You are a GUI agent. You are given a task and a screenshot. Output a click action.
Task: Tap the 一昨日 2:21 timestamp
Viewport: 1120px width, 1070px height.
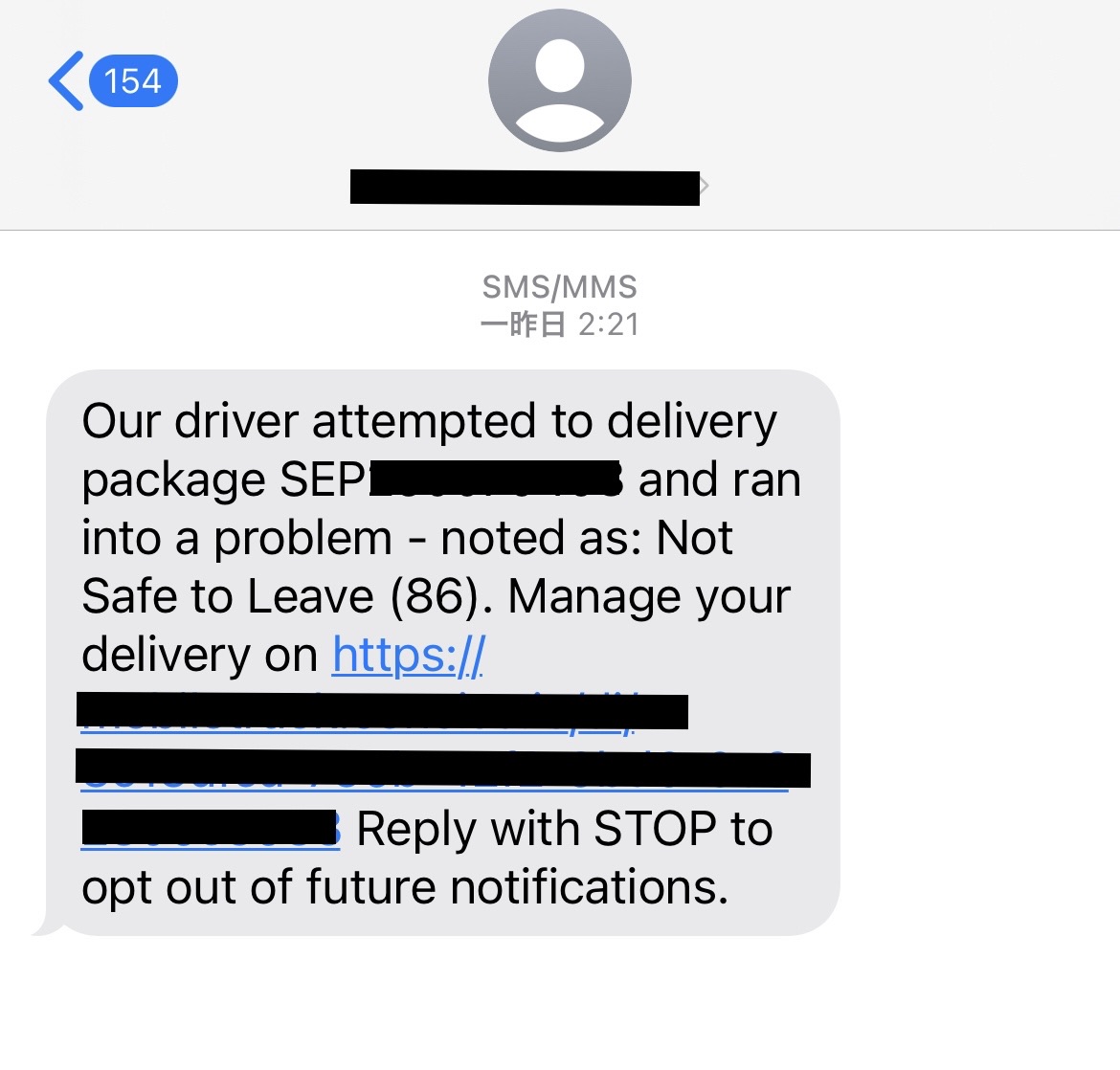tap(559, 325)
